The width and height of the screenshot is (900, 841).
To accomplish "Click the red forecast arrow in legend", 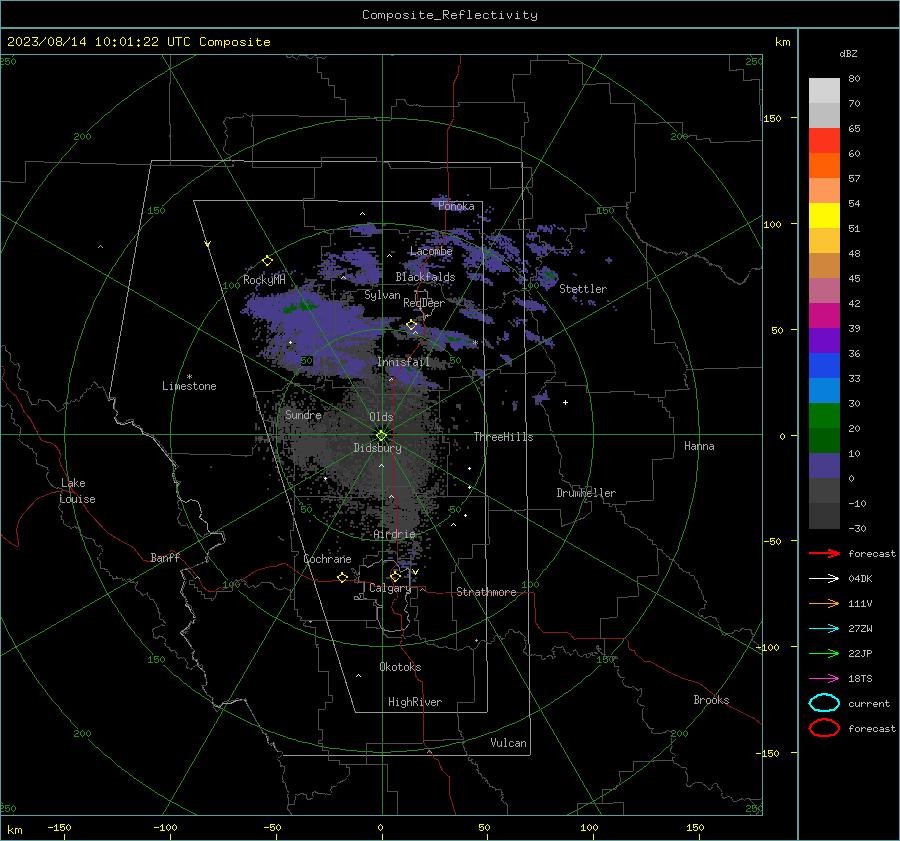I will (x=824, y=553).
